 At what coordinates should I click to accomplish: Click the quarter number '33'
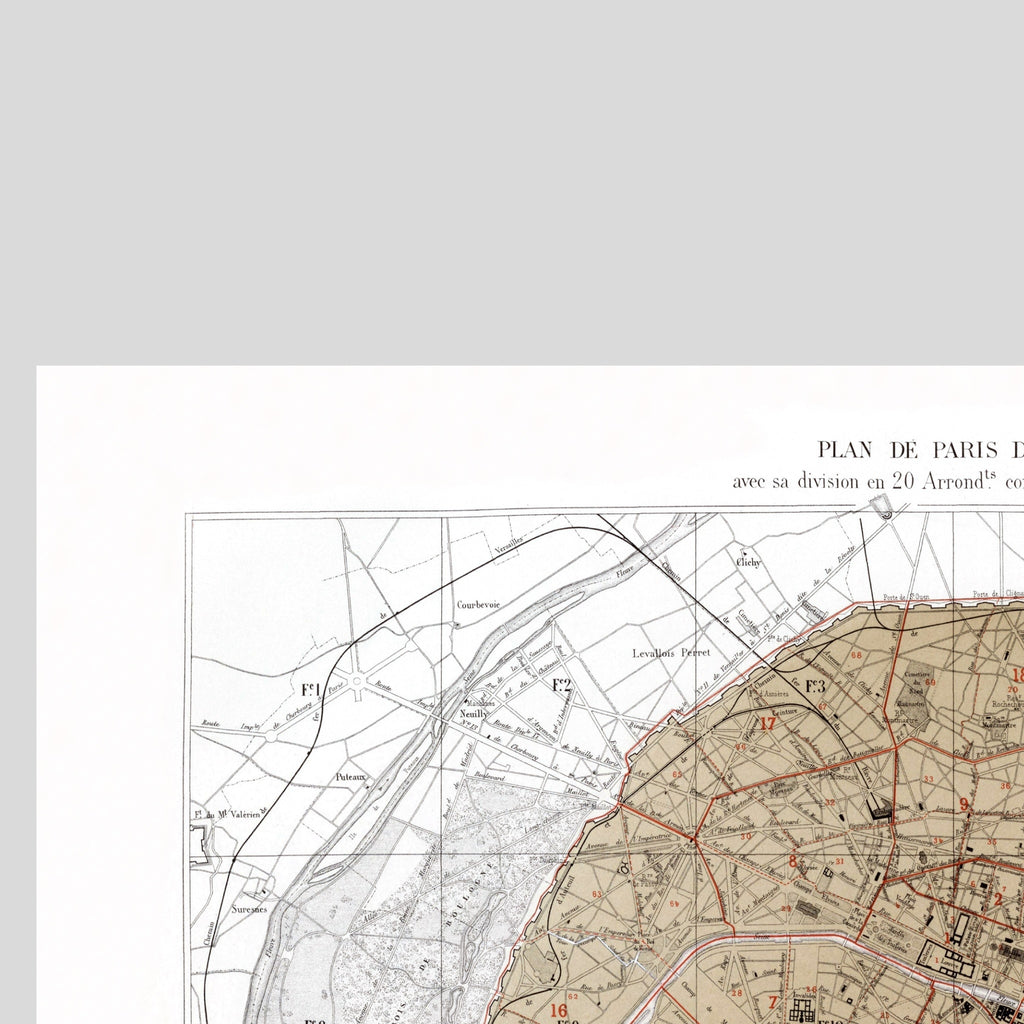tap(929, 779)
